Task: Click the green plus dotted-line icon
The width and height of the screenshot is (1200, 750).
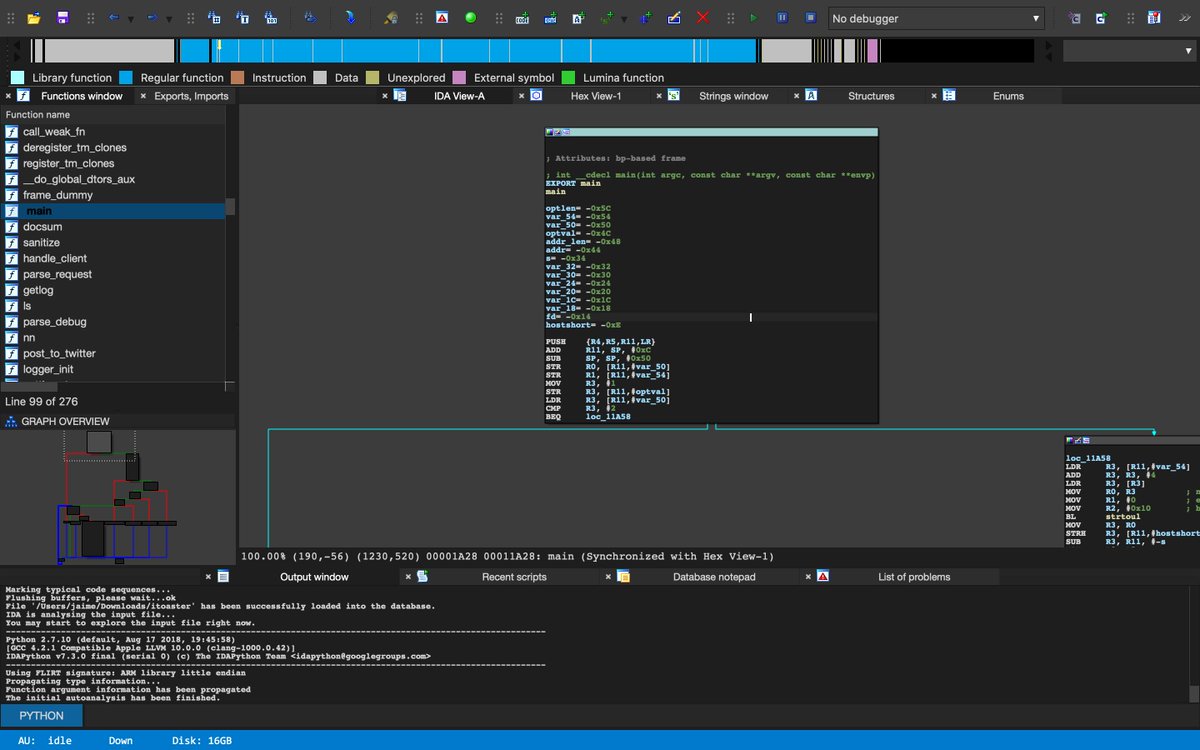Action: pos(607,18)
